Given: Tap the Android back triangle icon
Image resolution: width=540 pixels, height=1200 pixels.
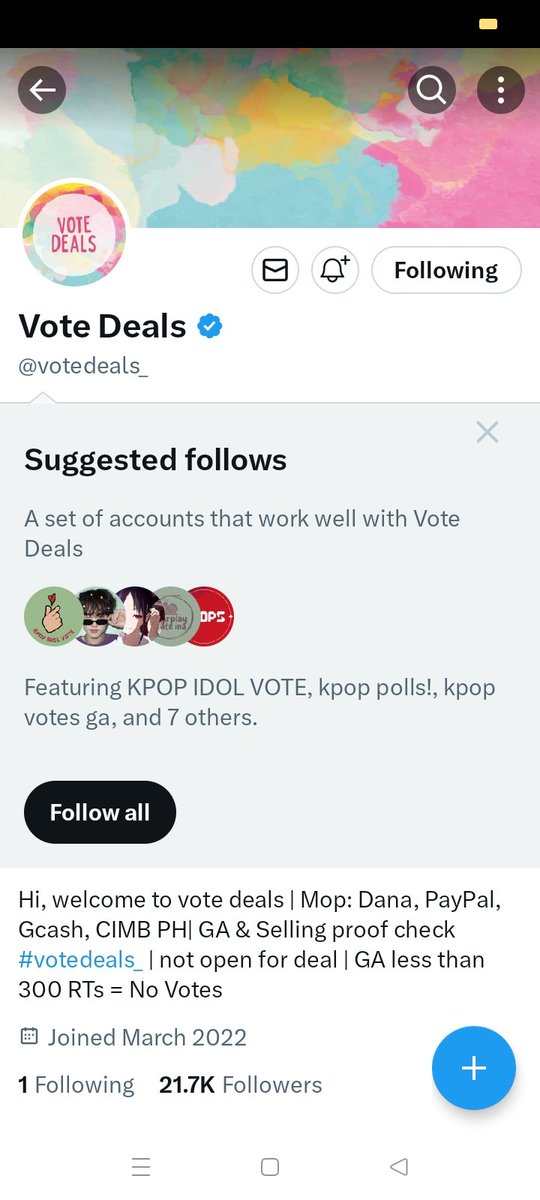Looking at the screenshot, I should (x=399, y=1167).
